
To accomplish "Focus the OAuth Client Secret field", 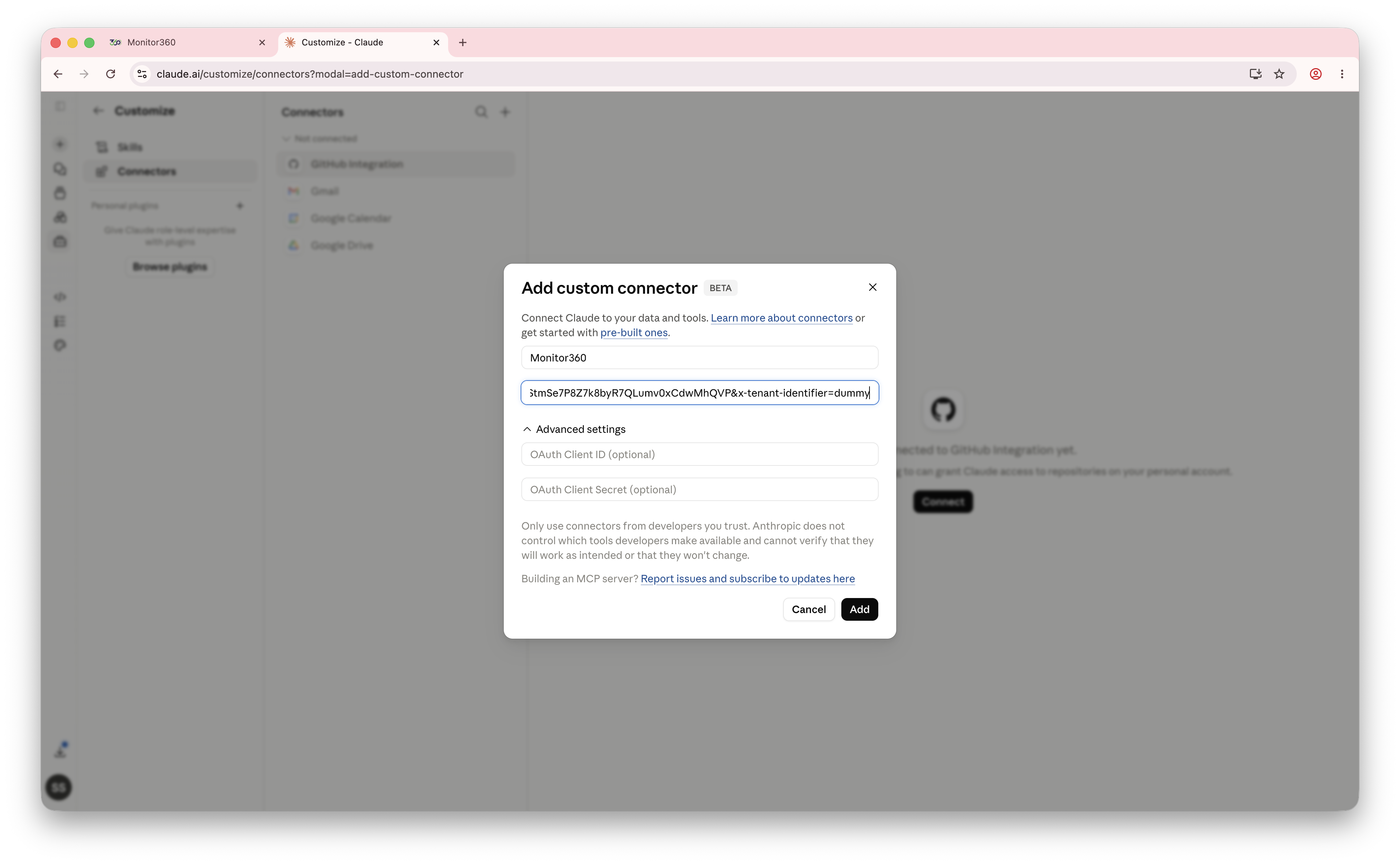I will (699, 490).
